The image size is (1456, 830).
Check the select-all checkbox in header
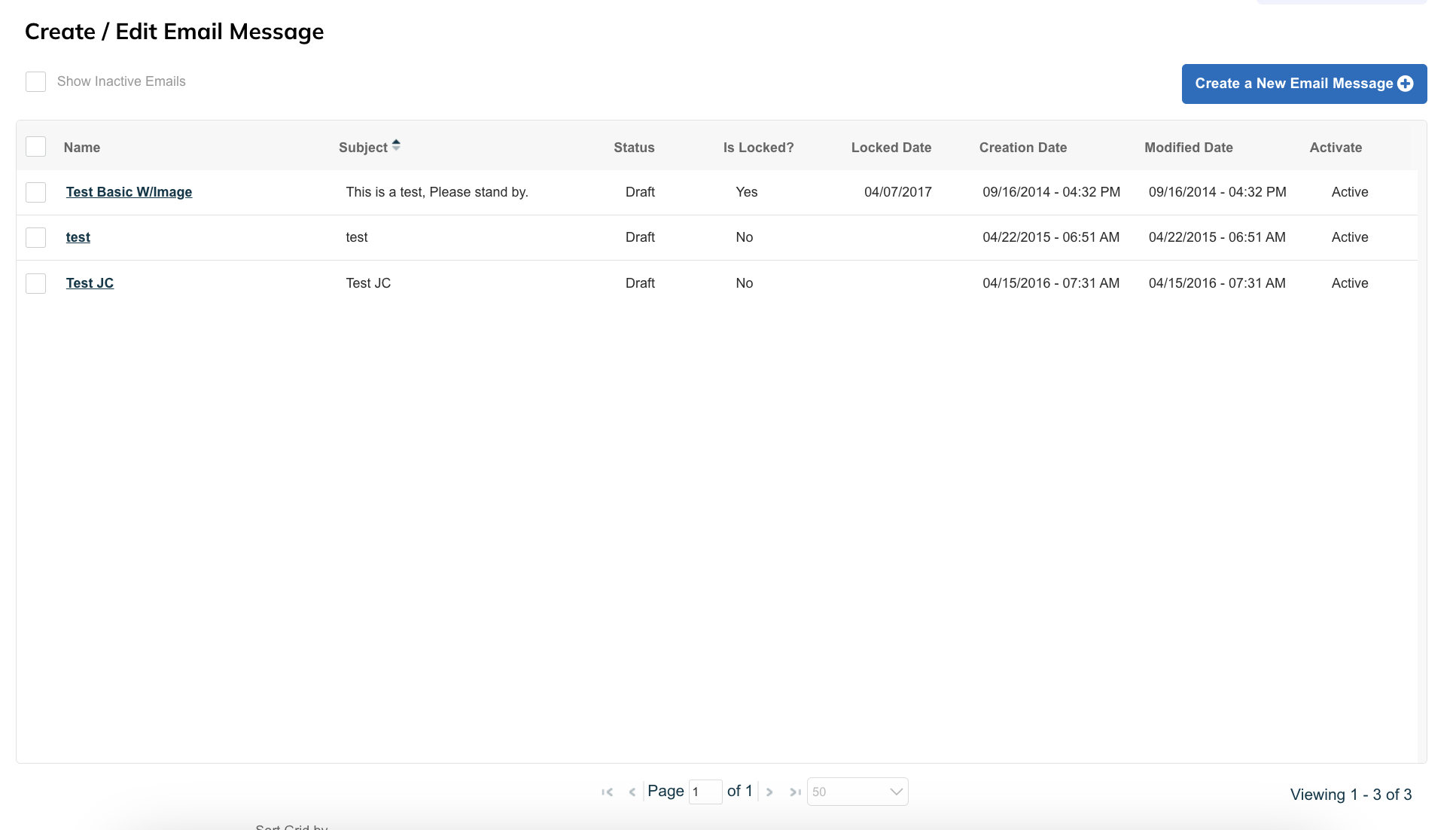pyautogui.click(x=35, y=146)
